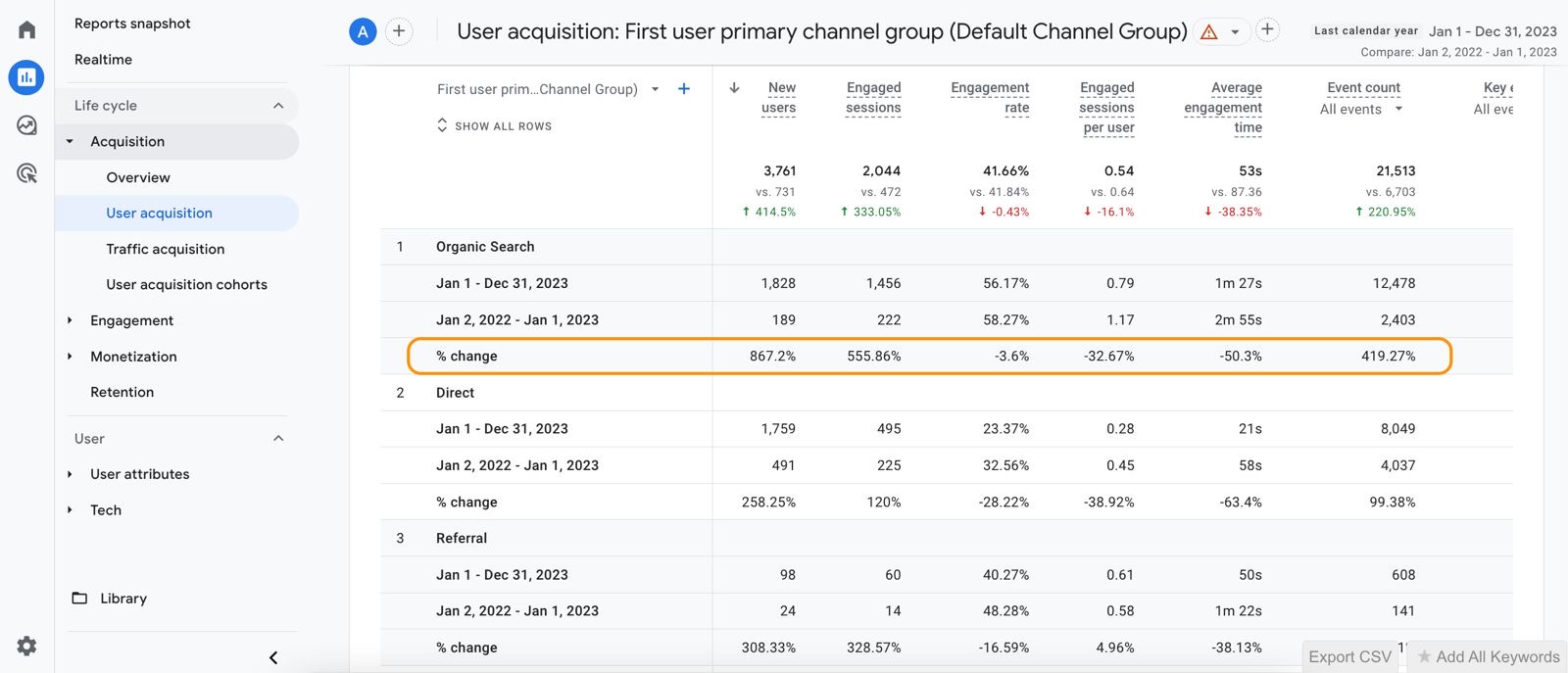Sort by the New users arrow icon

pos(734,88)
